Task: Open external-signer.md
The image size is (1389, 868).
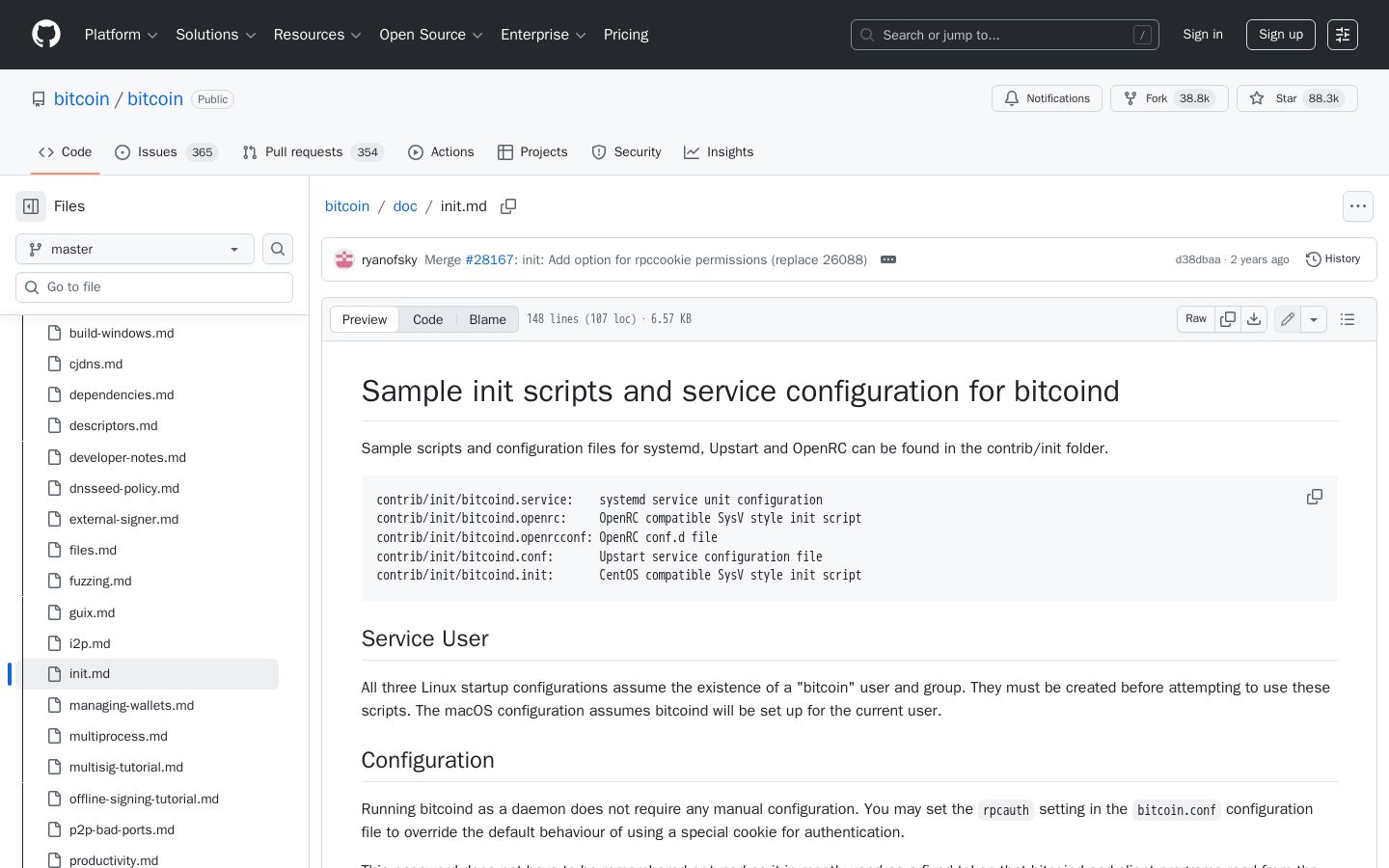Action: (x=123, y=519)
